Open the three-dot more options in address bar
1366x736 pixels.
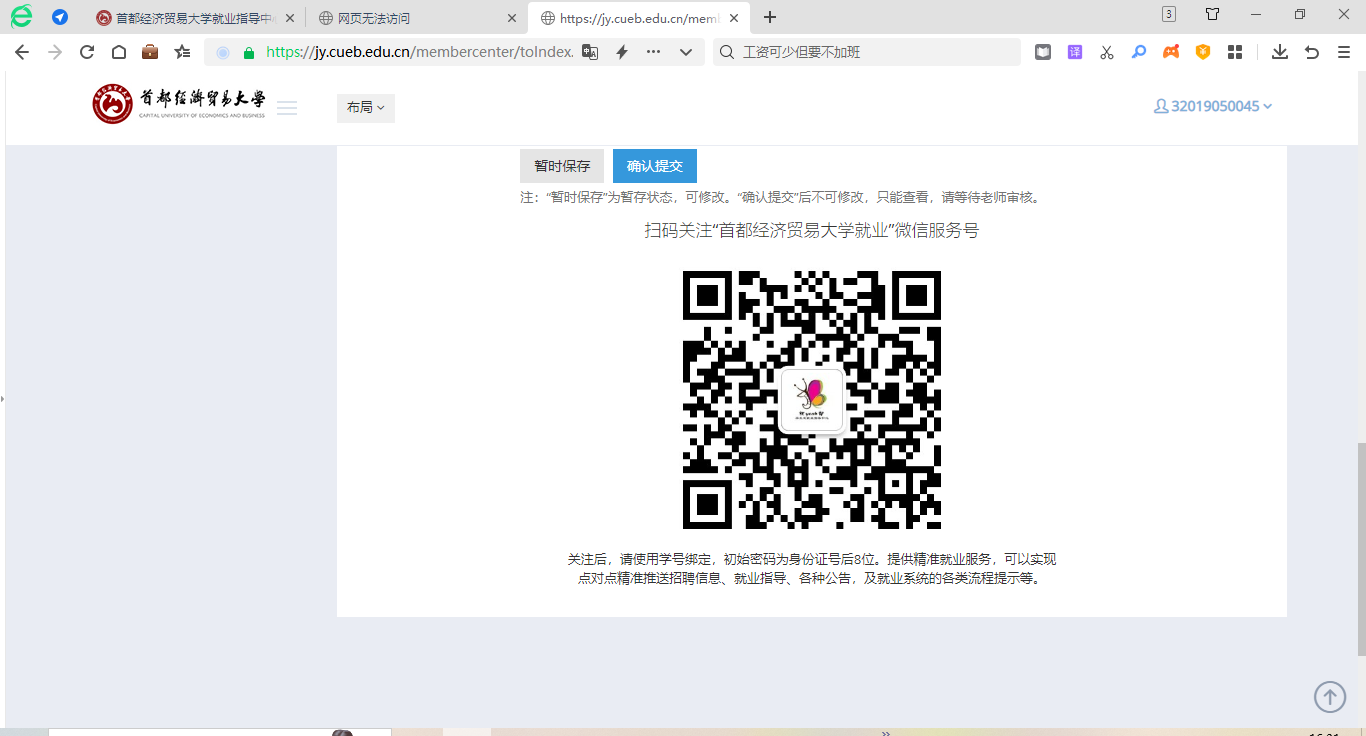[654, 52]
